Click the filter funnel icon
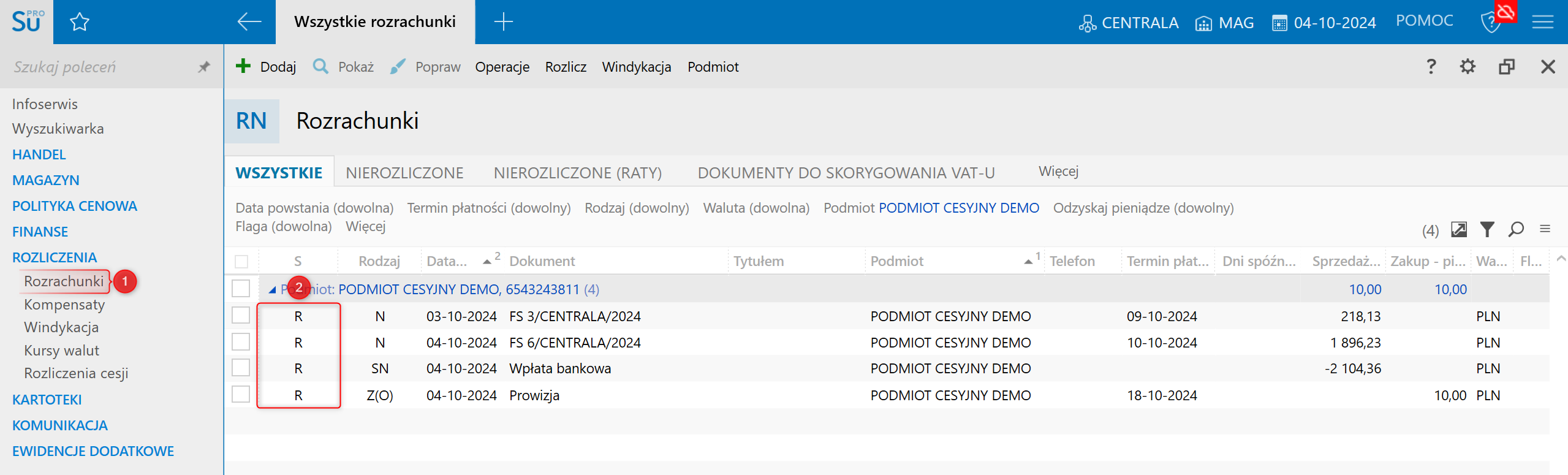 click(1487, 229)
